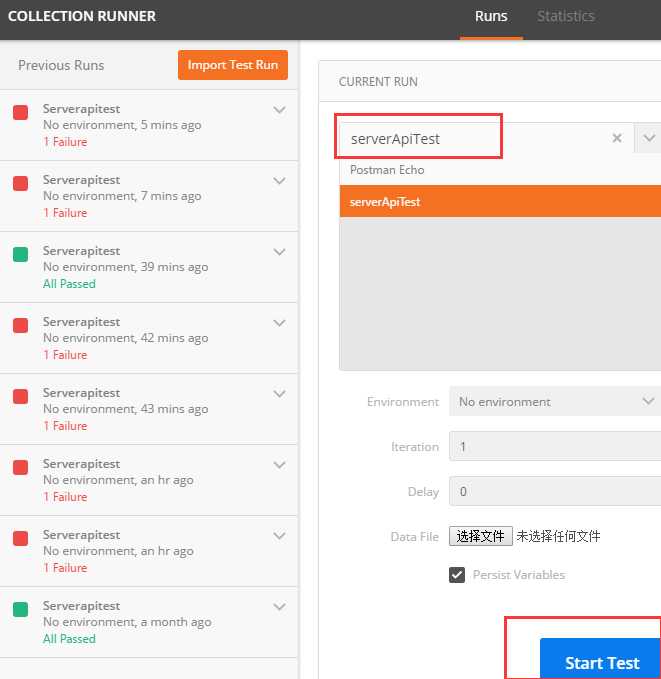Click the red status square of the 42 mins ago run
The width and height of the screenshot is (661, 679).
(x=20, y=325)
